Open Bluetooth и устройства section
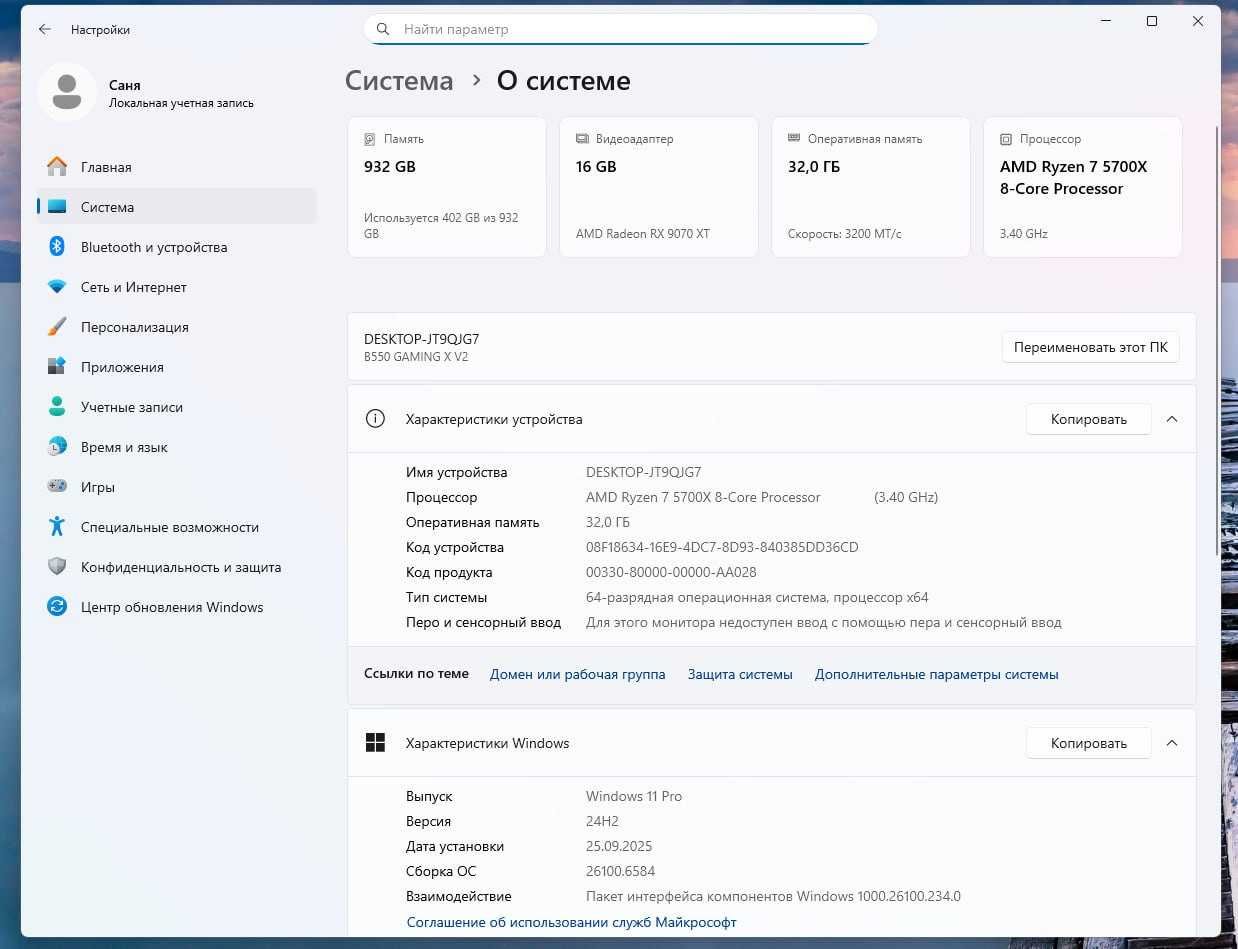The width and height of the screenshot is (1238, 949). 177,247
